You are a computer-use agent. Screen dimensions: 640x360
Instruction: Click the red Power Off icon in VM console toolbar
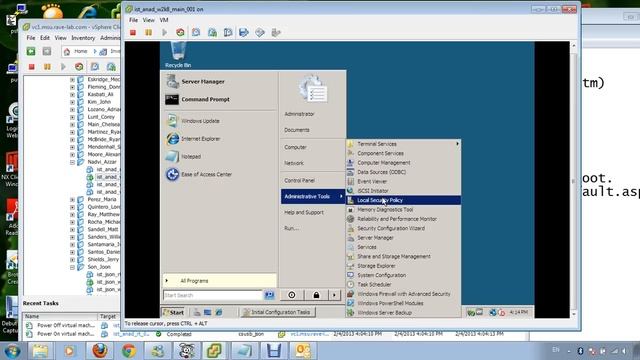tap(133, 32)
